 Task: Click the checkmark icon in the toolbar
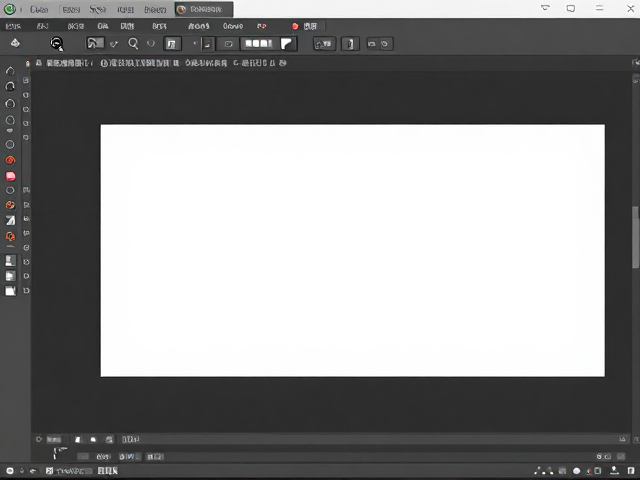pos(114,44)
